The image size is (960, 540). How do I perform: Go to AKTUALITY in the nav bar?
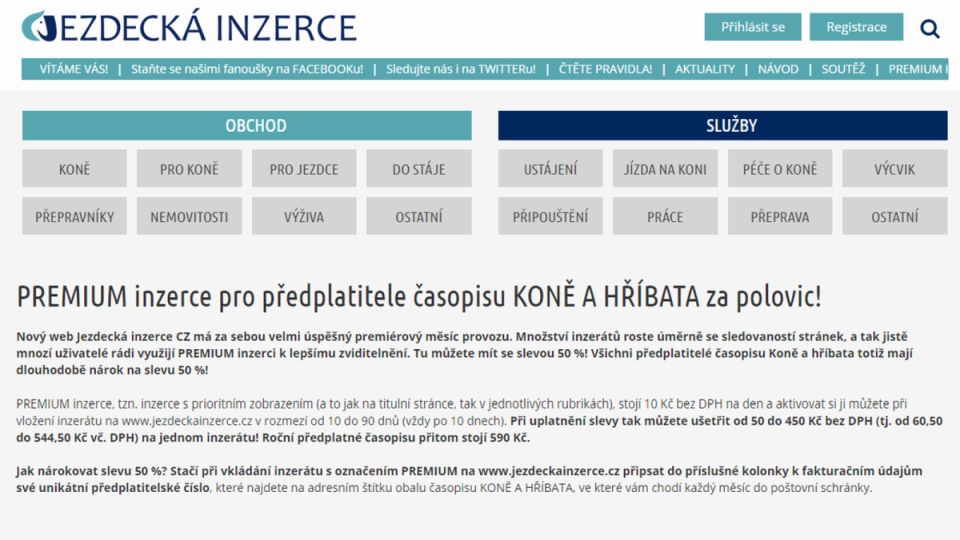click(705, 69)
